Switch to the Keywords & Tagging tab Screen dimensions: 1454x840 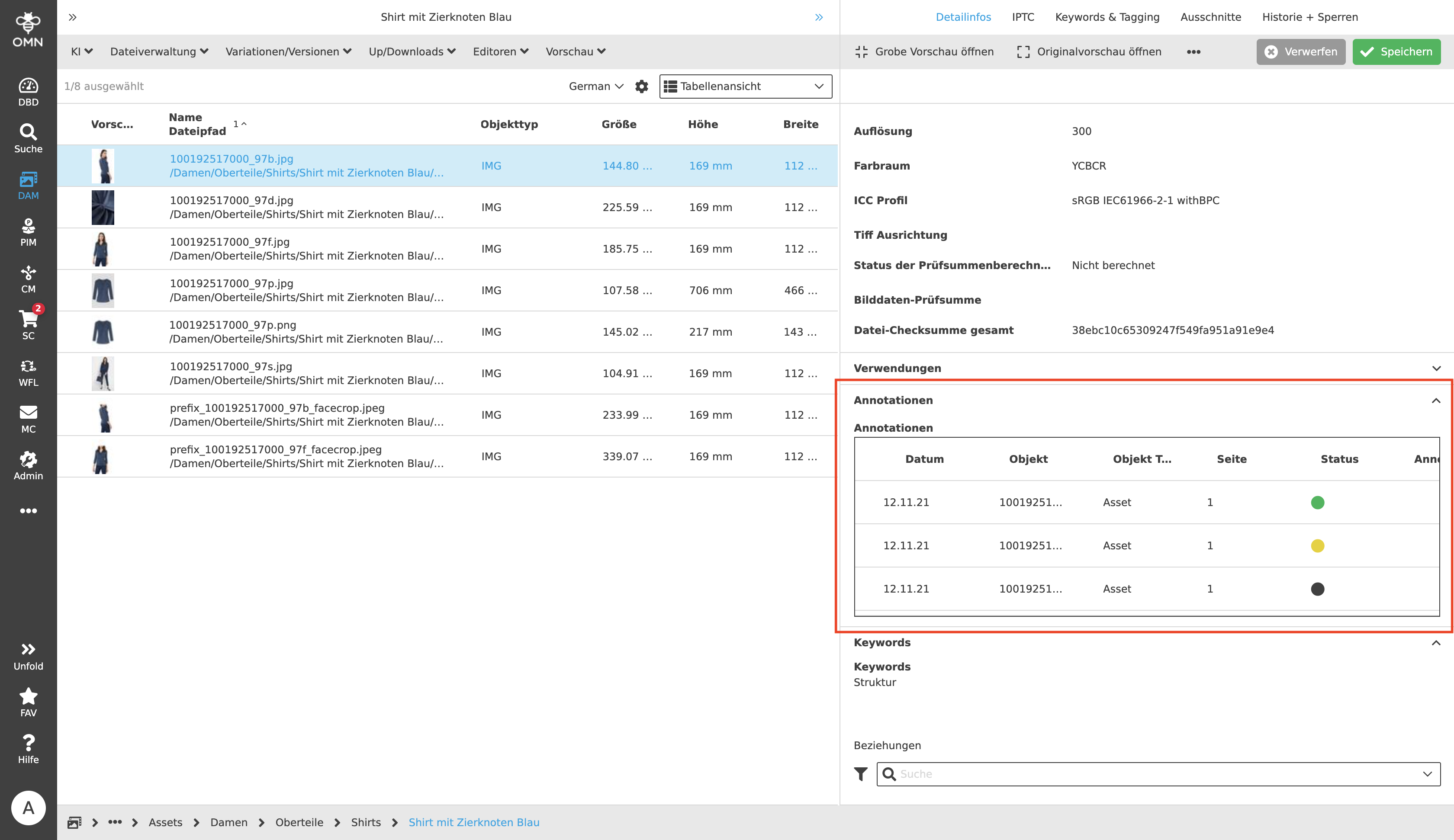pyautogui.click(x=1107, y=17)
